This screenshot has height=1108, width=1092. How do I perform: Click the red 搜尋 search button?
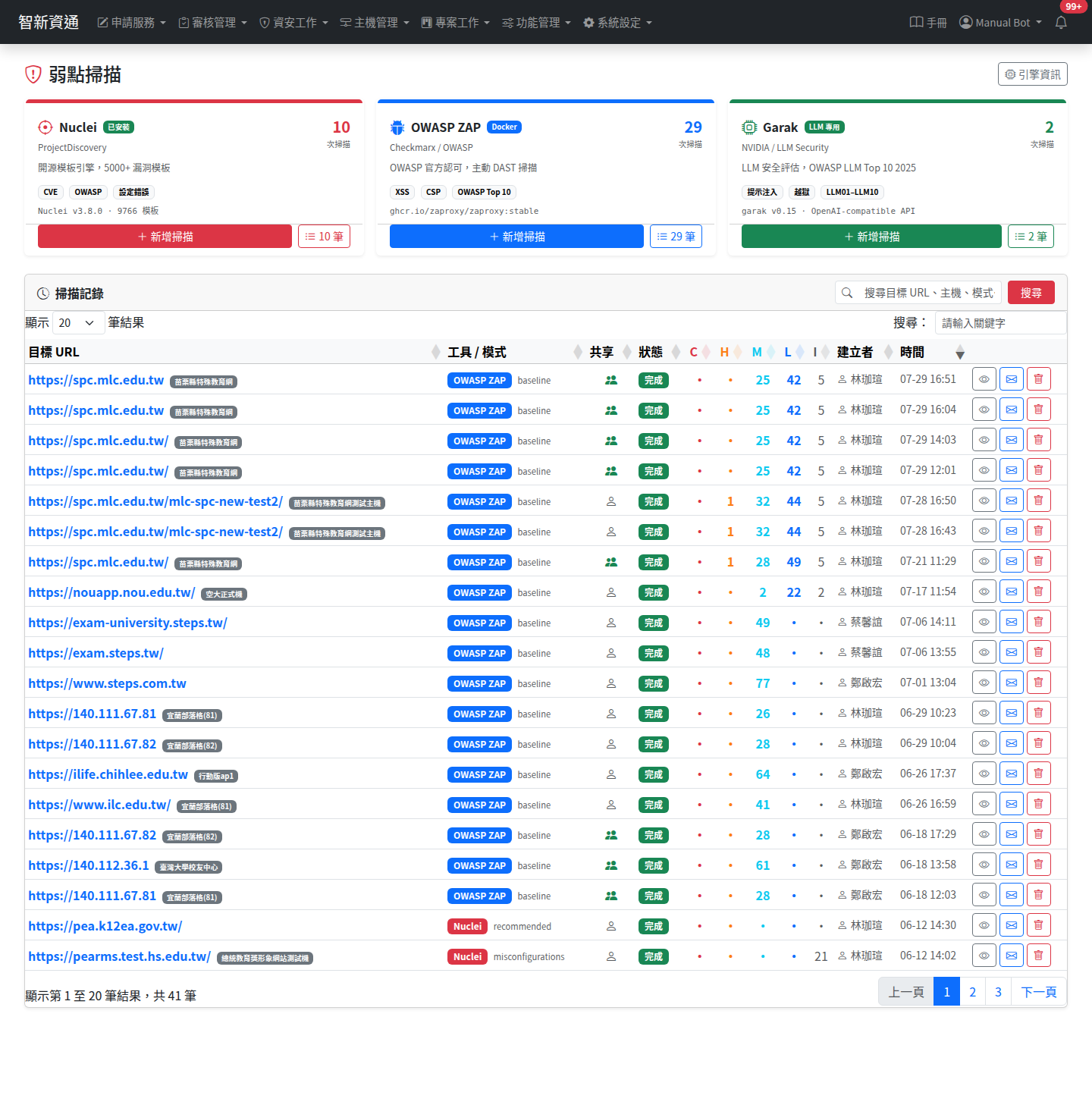[1031, 293]
